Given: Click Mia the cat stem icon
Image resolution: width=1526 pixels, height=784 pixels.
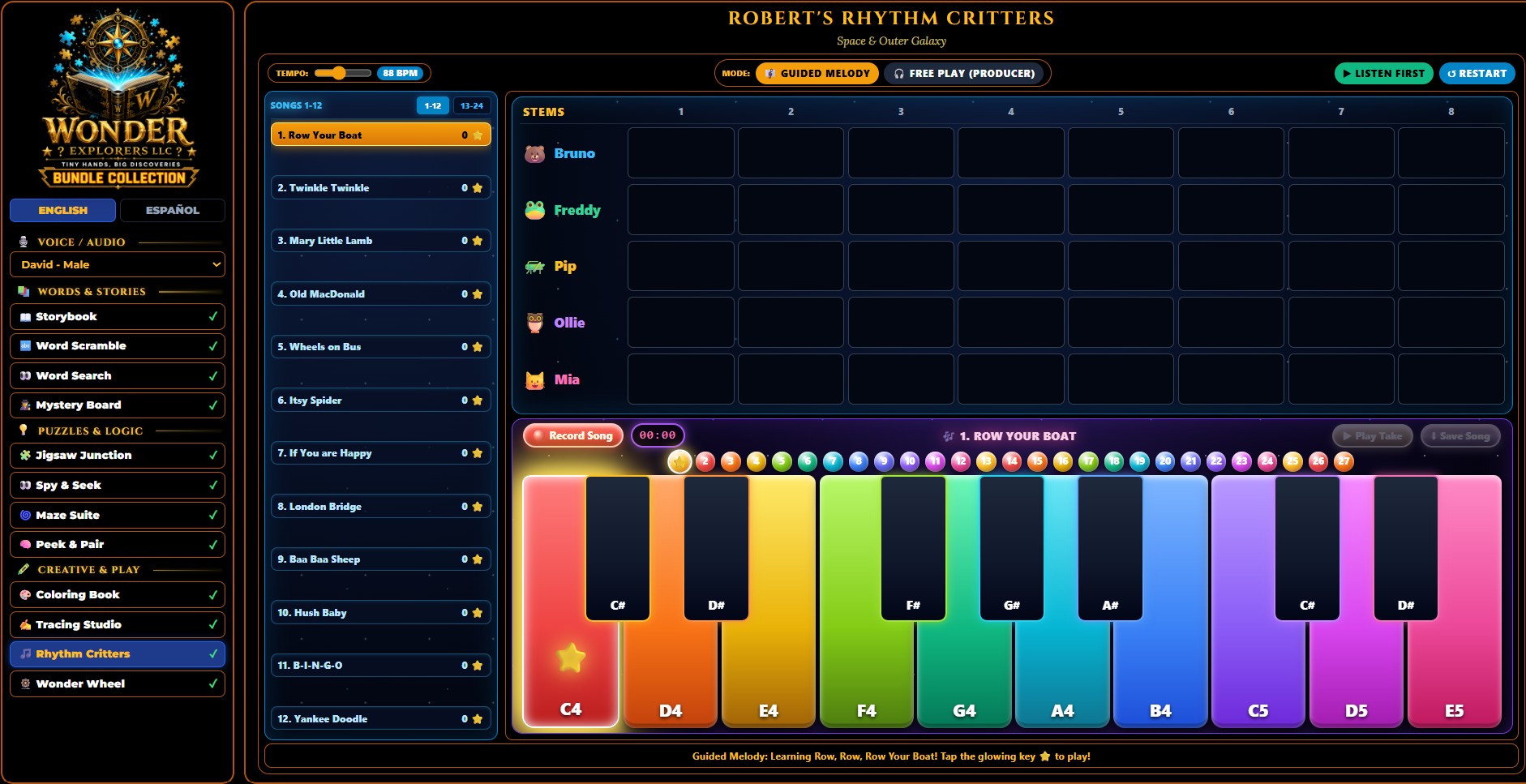Looking at the screenshot, I should pos(534,379).
